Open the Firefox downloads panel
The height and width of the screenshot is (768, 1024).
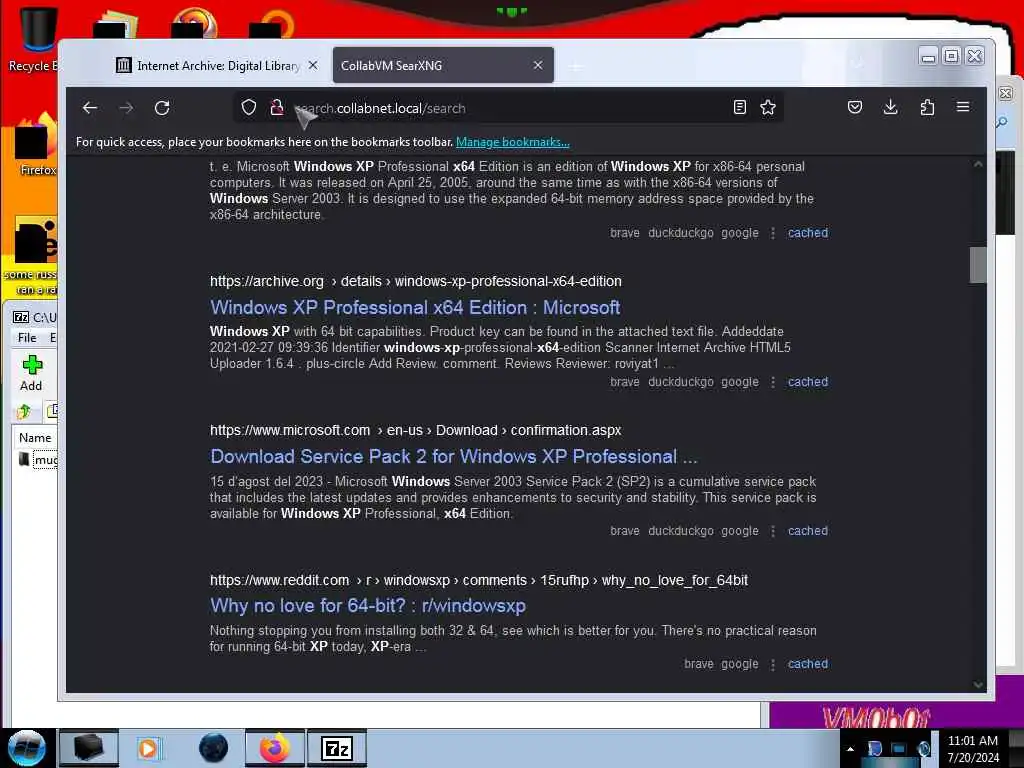click(891, 107)
